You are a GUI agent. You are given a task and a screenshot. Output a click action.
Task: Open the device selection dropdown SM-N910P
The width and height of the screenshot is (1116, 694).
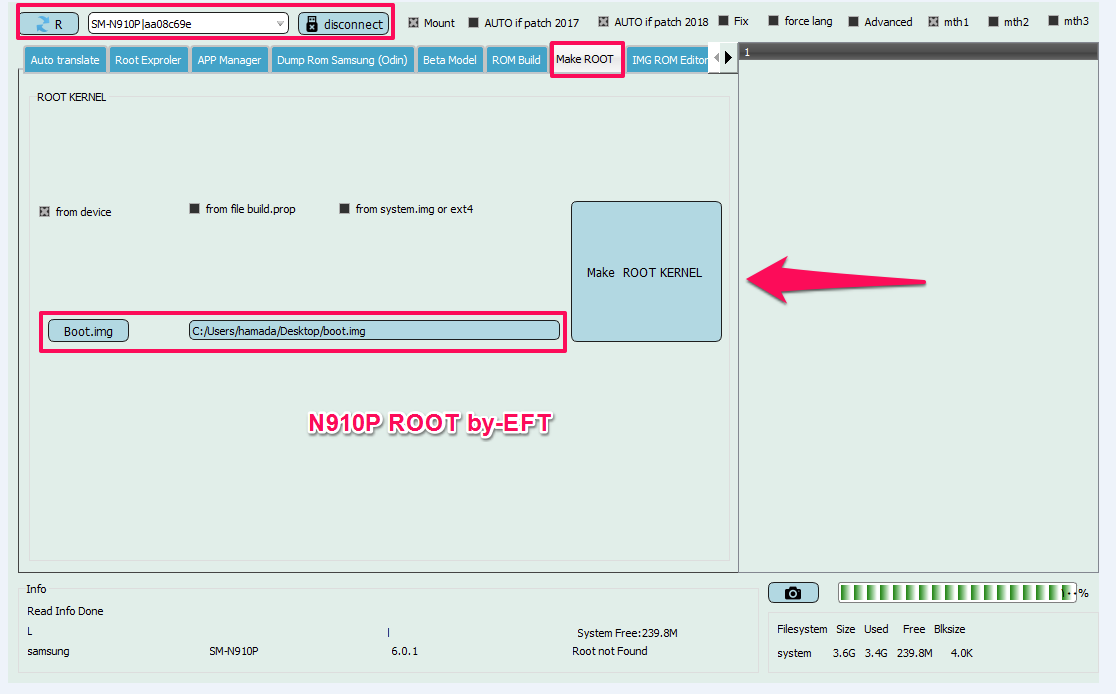coord(188,23)
